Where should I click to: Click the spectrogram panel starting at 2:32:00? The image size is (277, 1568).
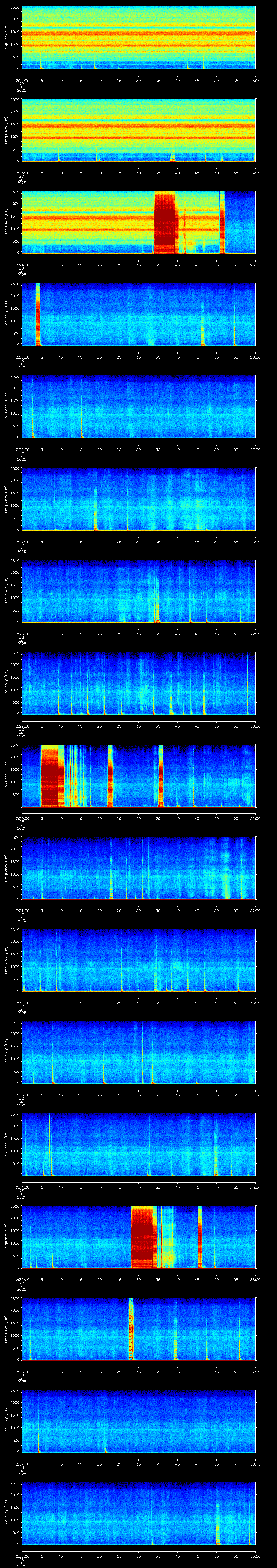point(139,960)
